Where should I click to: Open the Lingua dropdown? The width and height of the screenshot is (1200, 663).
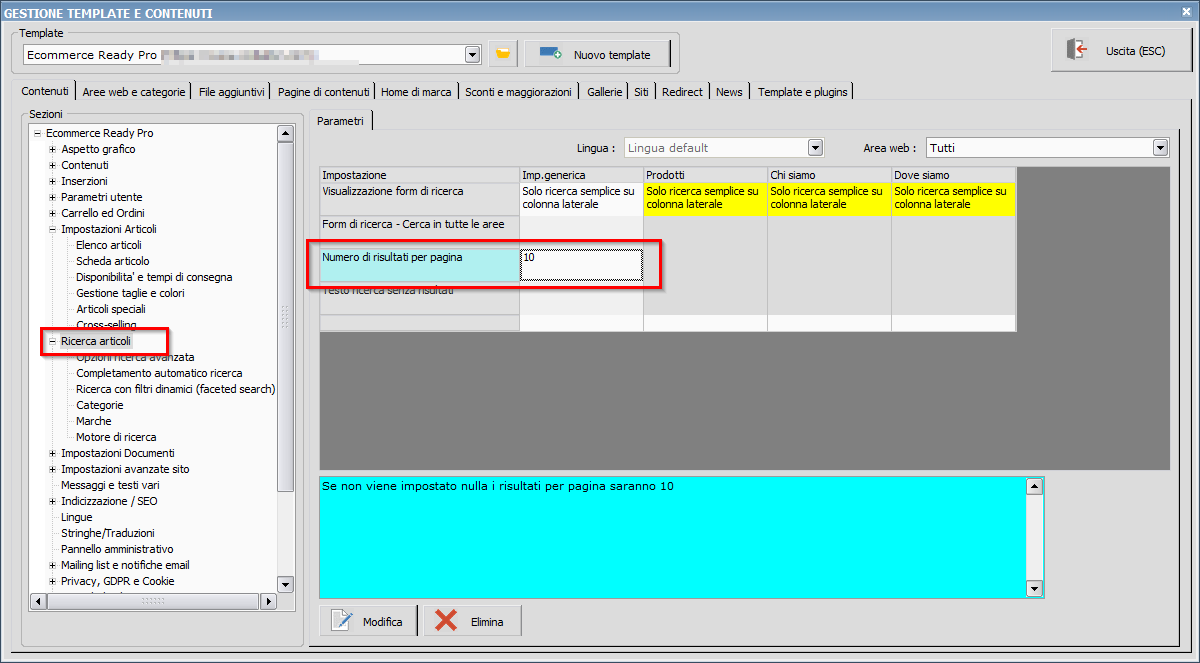click(815, 148)
